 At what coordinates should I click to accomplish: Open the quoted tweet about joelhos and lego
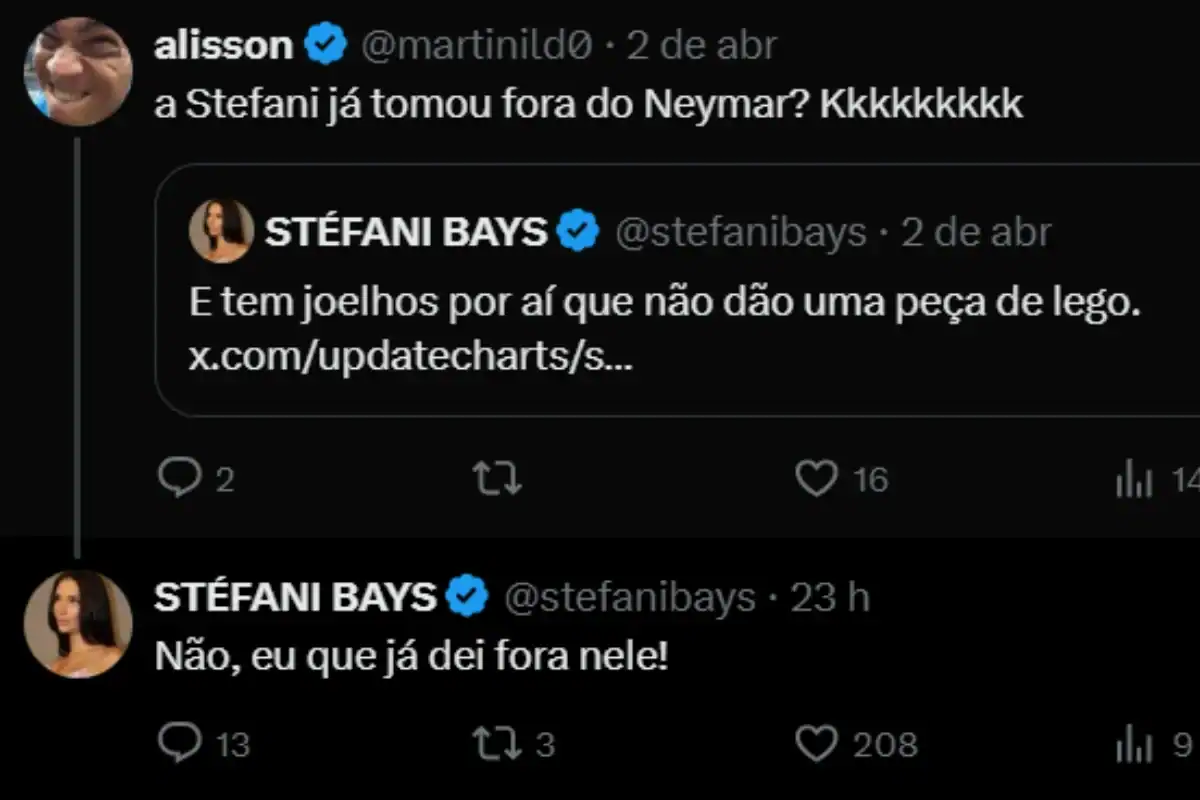tap(680, 305)
